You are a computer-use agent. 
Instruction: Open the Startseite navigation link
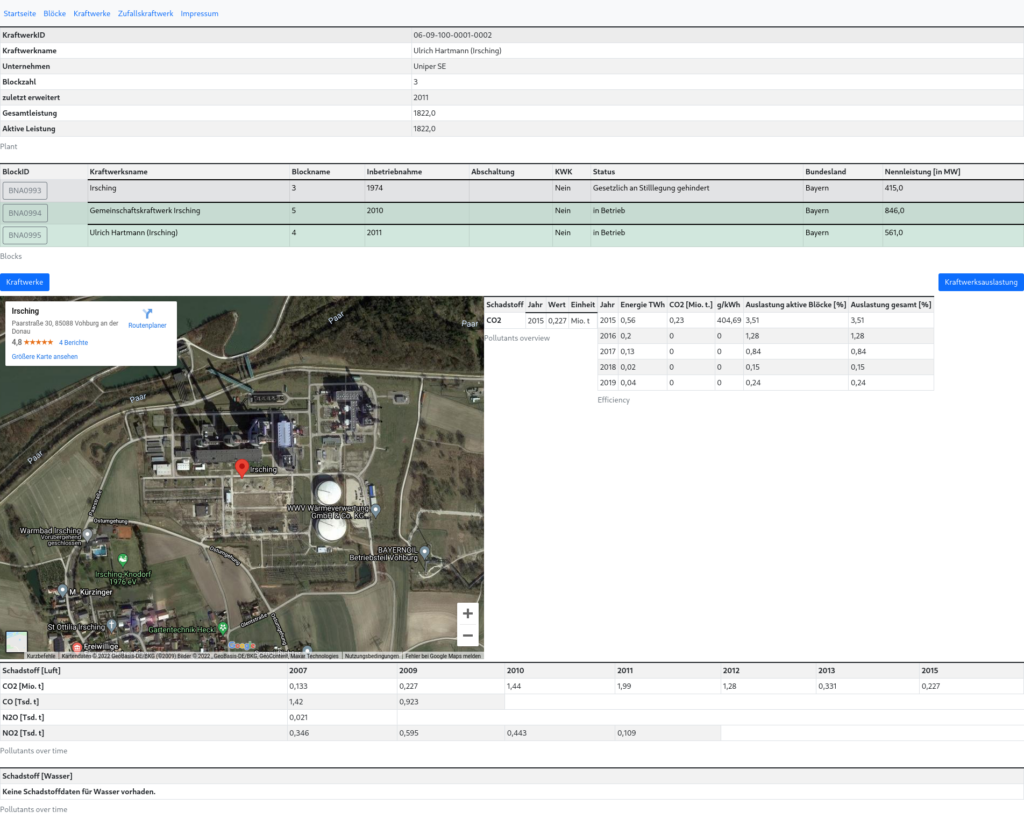pos(20,14)
